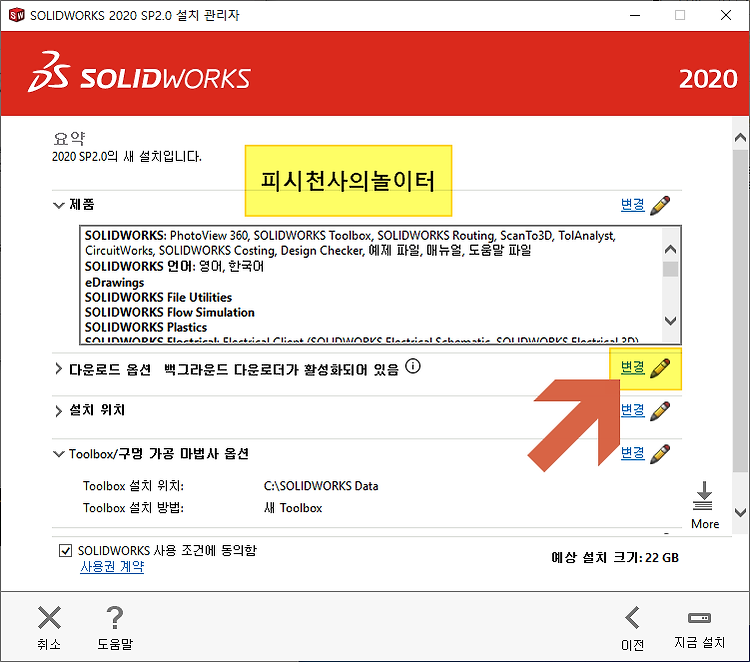Click the Toolbox 설치 방법 label
The image size is (750, 662).
tap(133, 508)
